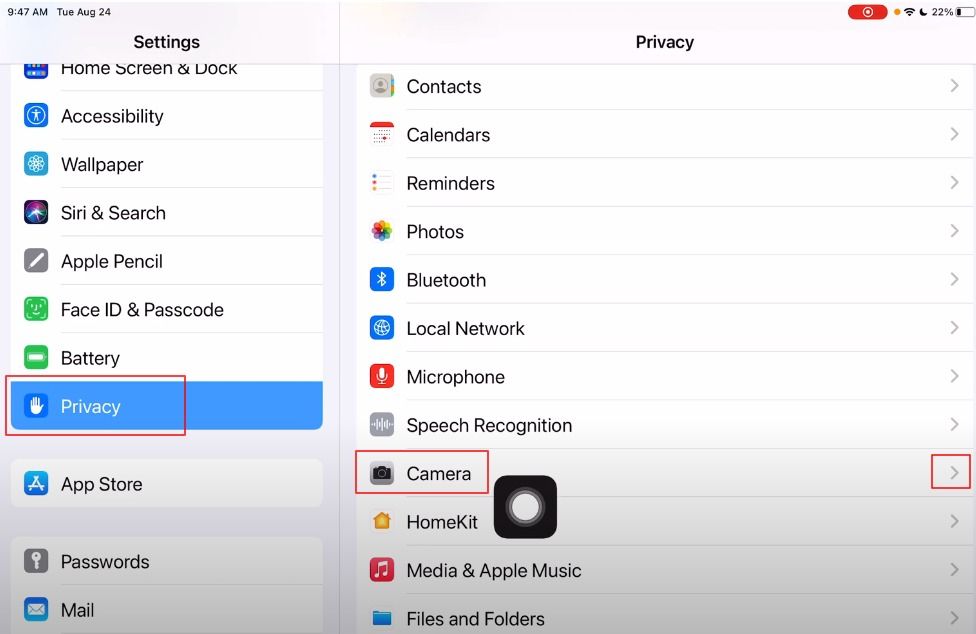Tap the Camera icon in Privacy list
The image size is (976, 634).
pyautogui.click(x=382, y=473)
